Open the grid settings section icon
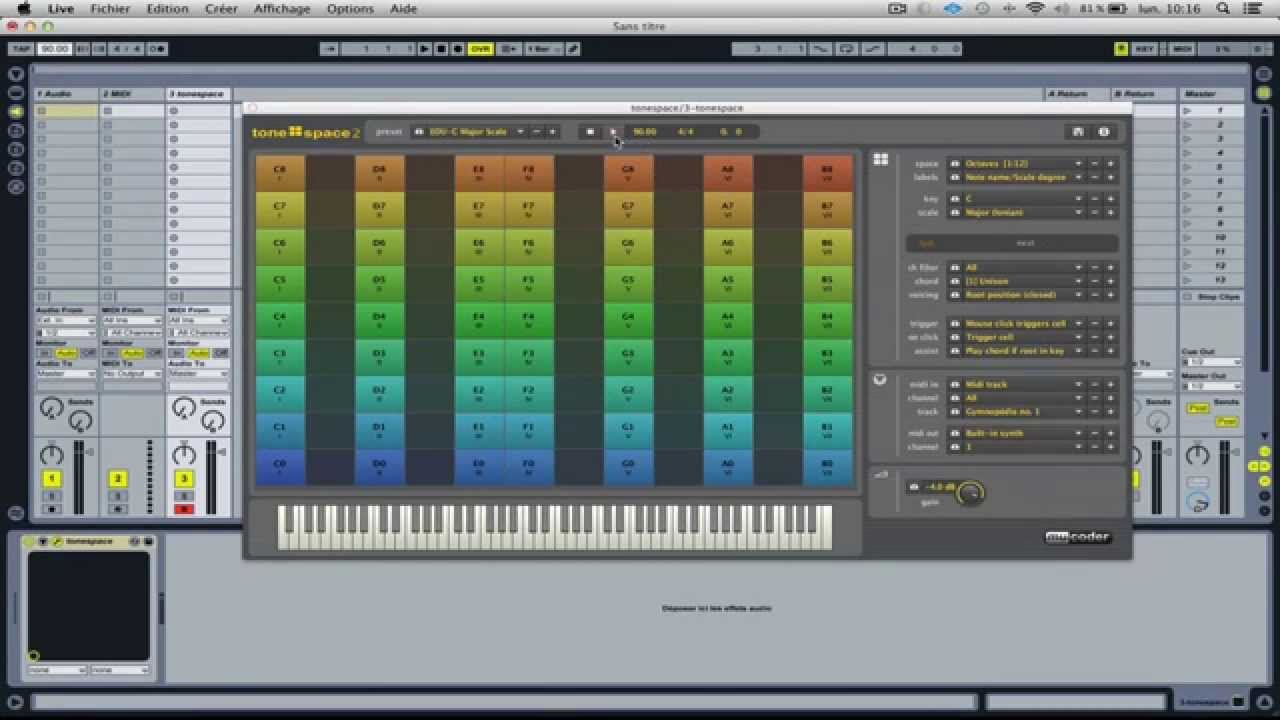This screenshot has width=1280, height=720. (880, 159)
